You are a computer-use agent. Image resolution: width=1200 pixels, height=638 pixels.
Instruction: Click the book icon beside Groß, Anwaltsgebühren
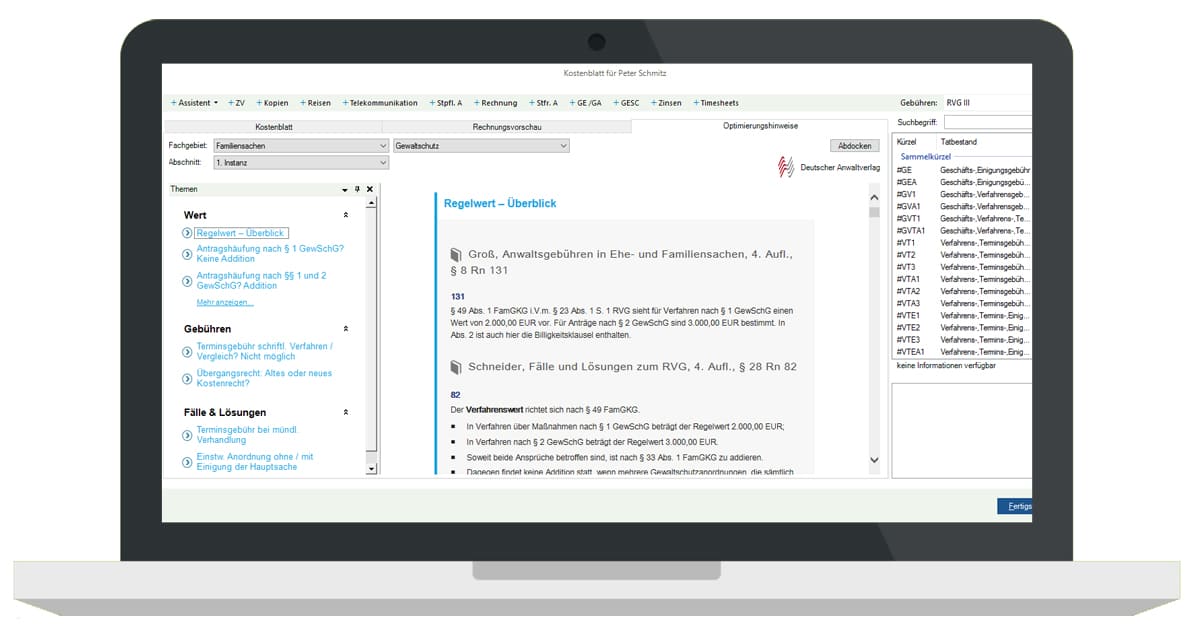coord(456,255)
